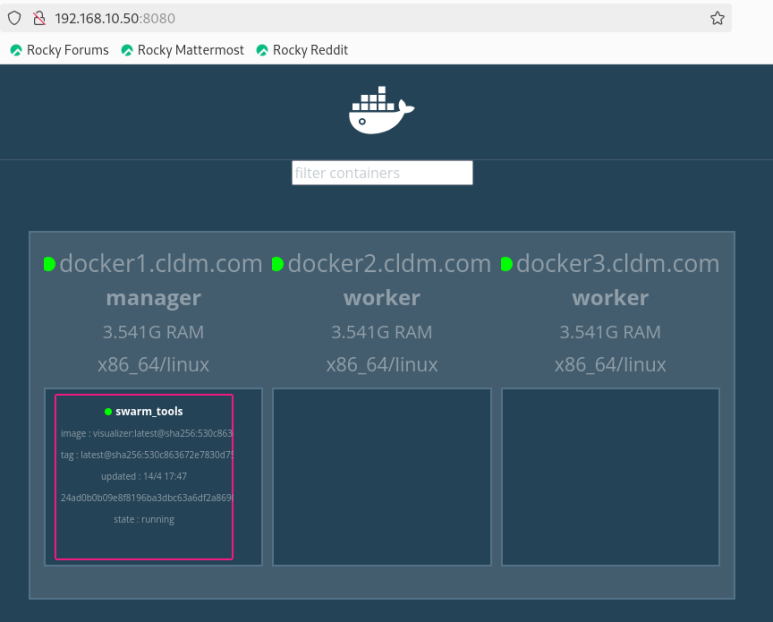Click the state : running line
Image resolution: width=773 pixels, height=622 pixels.
144,519
